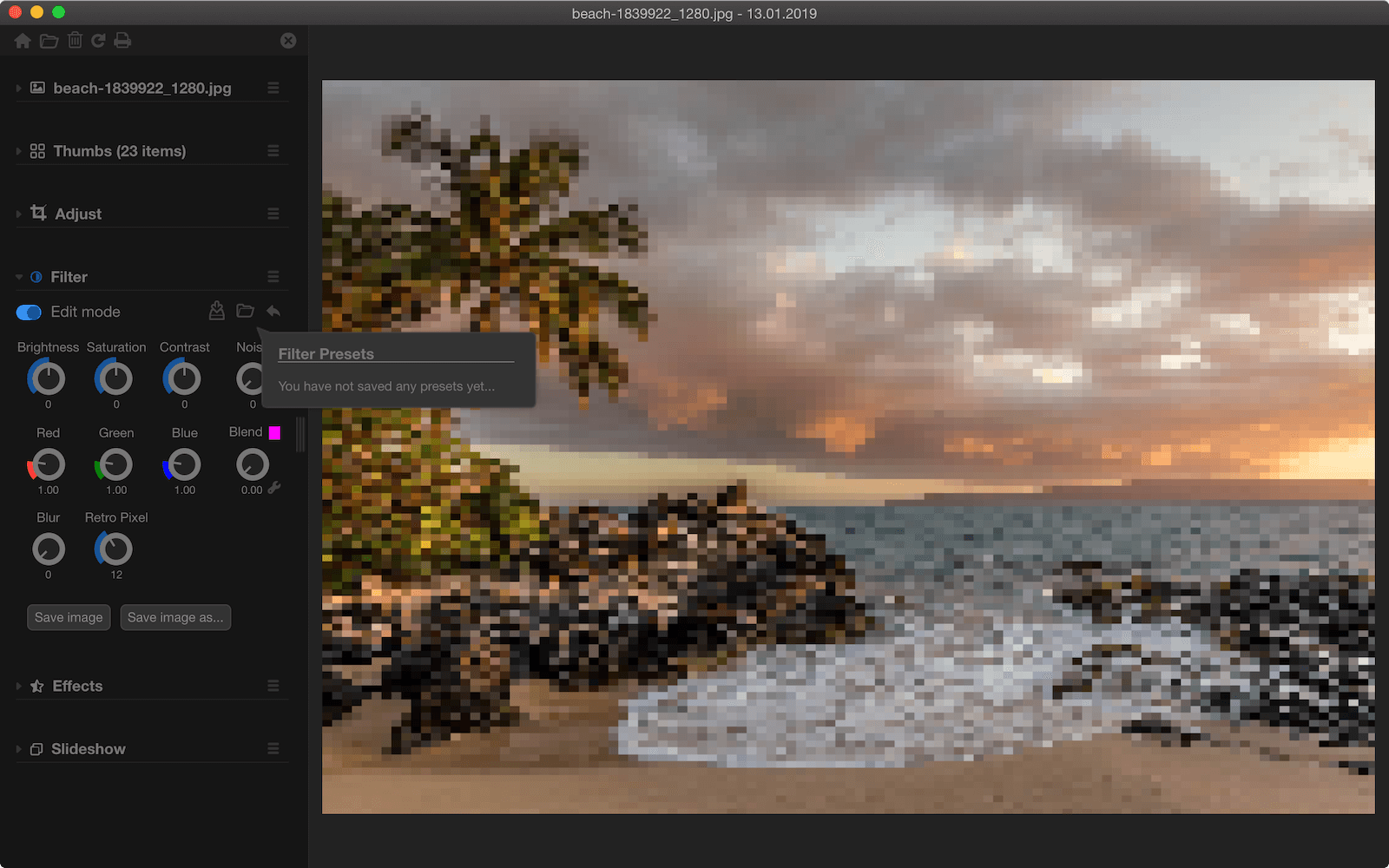Click the Blue channel knob
The width and height of the screenshot is (1389, 868).
[184, 464]
